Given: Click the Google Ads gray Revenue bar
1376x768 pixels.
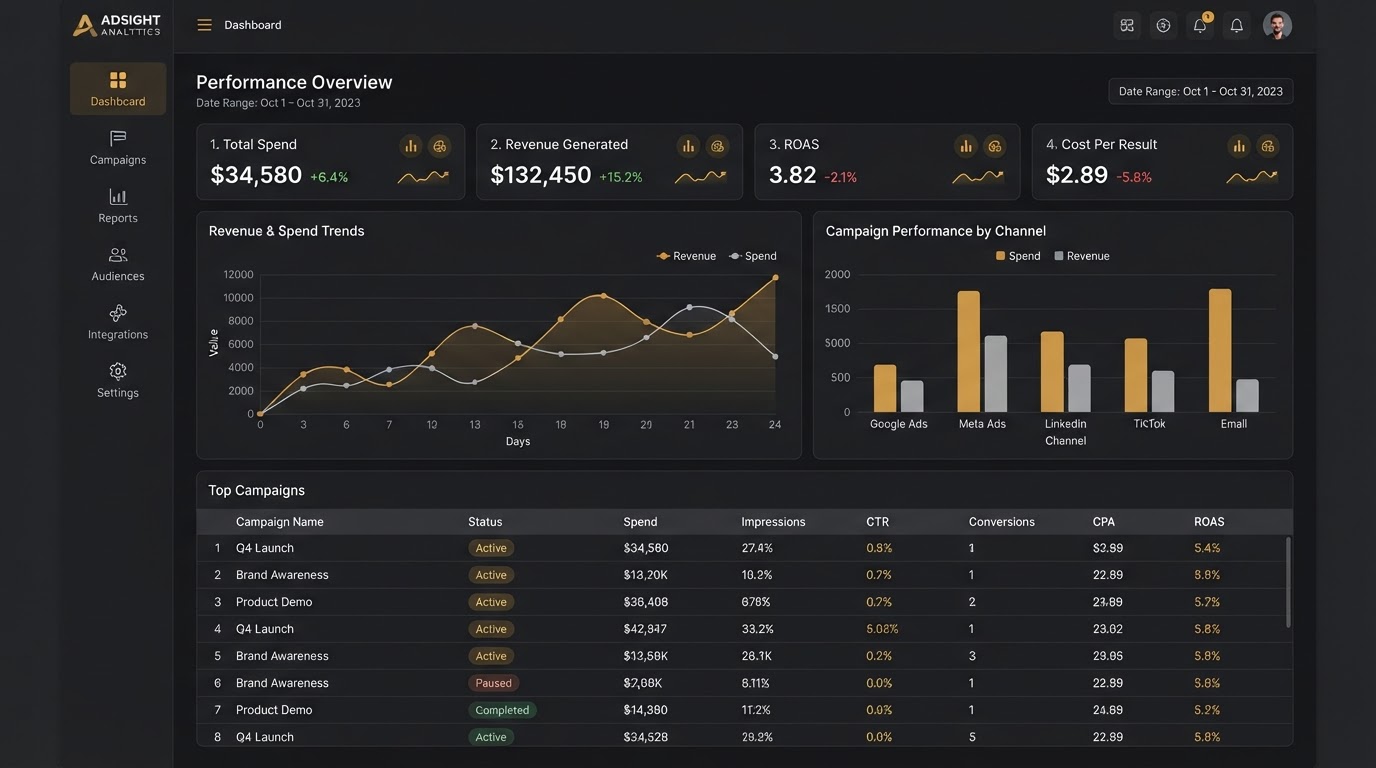Looking at the screenshot, I should click(912, 396).
